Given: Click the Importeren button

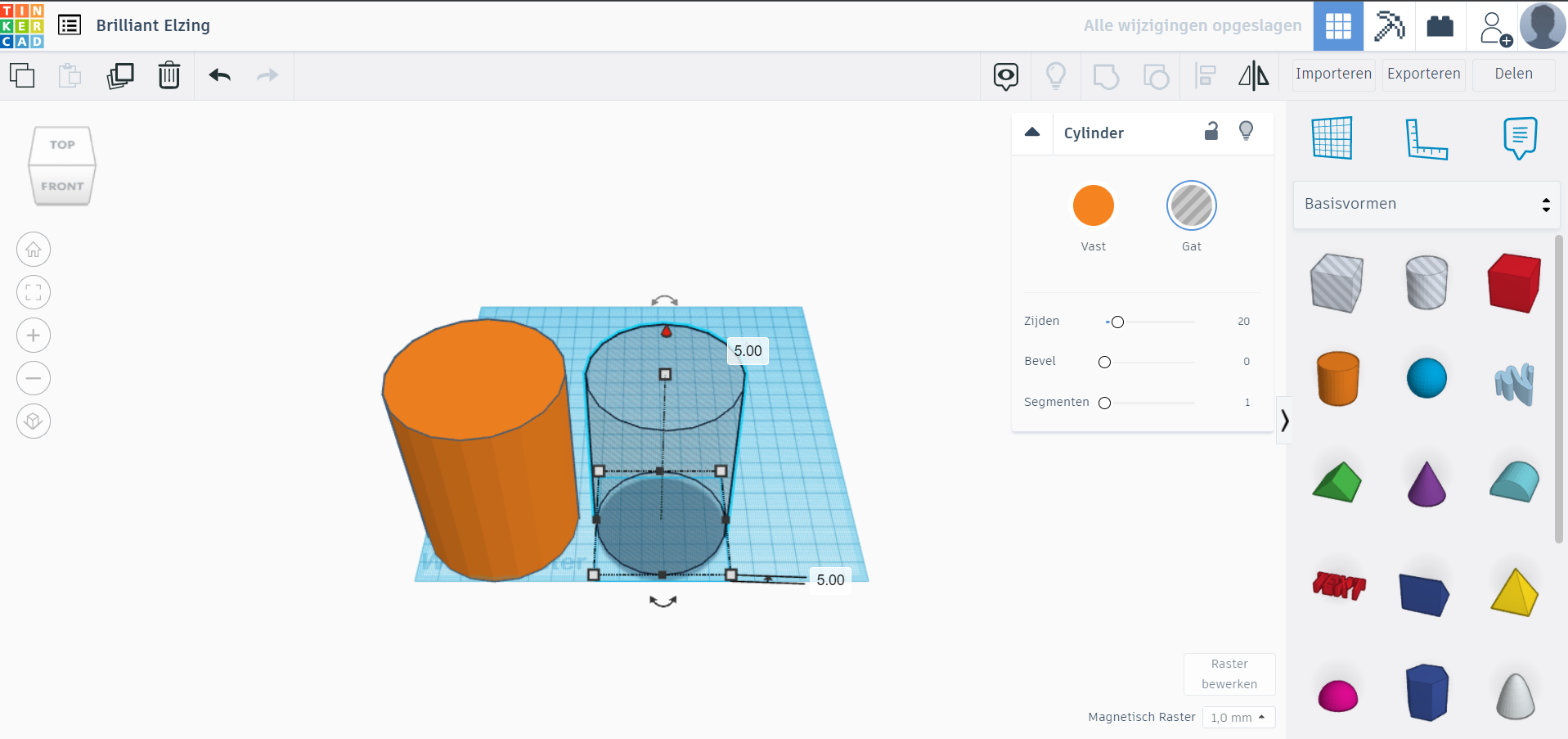Looking at the screenshot, I should [x=1333, y=74].
